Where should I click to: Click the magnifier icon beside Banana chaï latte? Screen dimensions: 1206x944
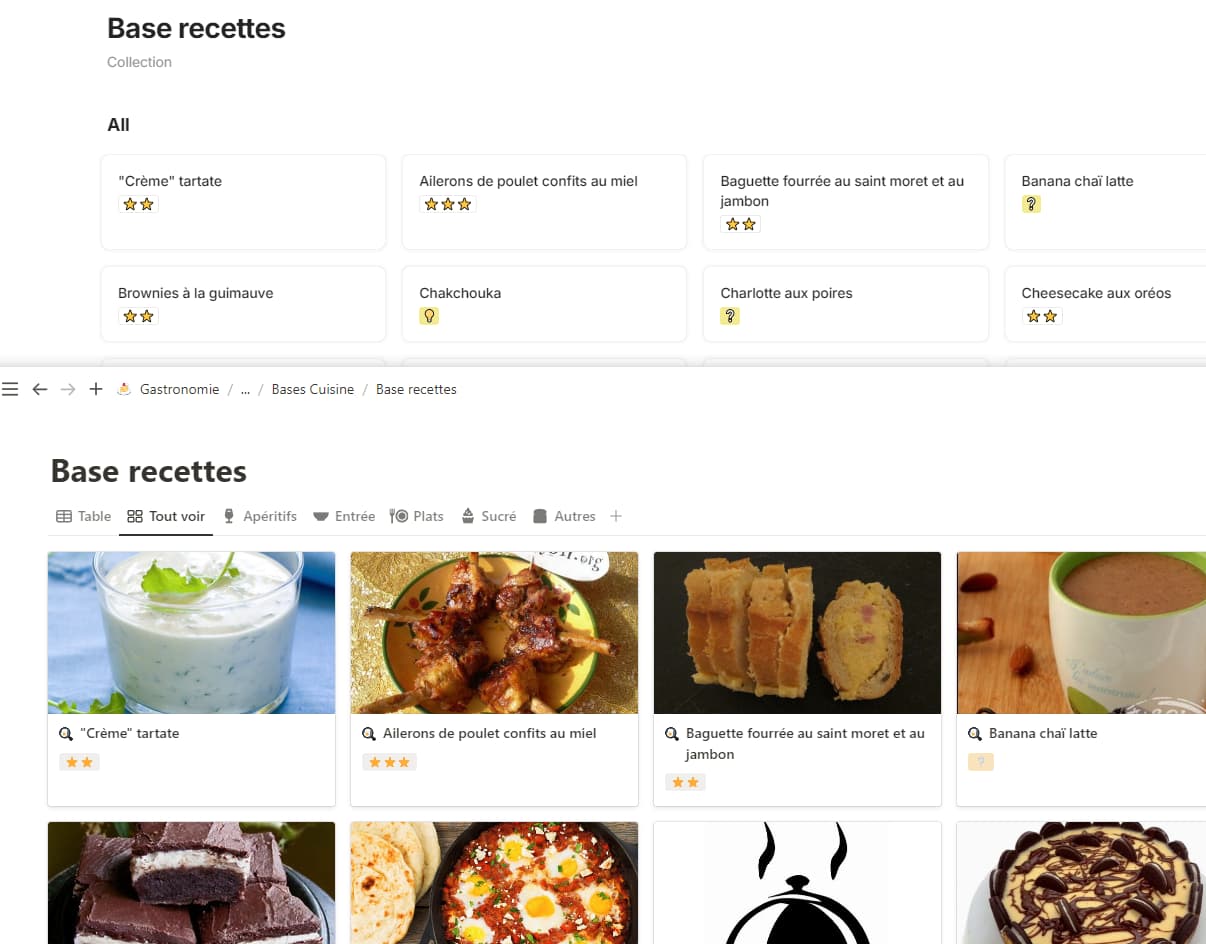[x=975, y=733]
